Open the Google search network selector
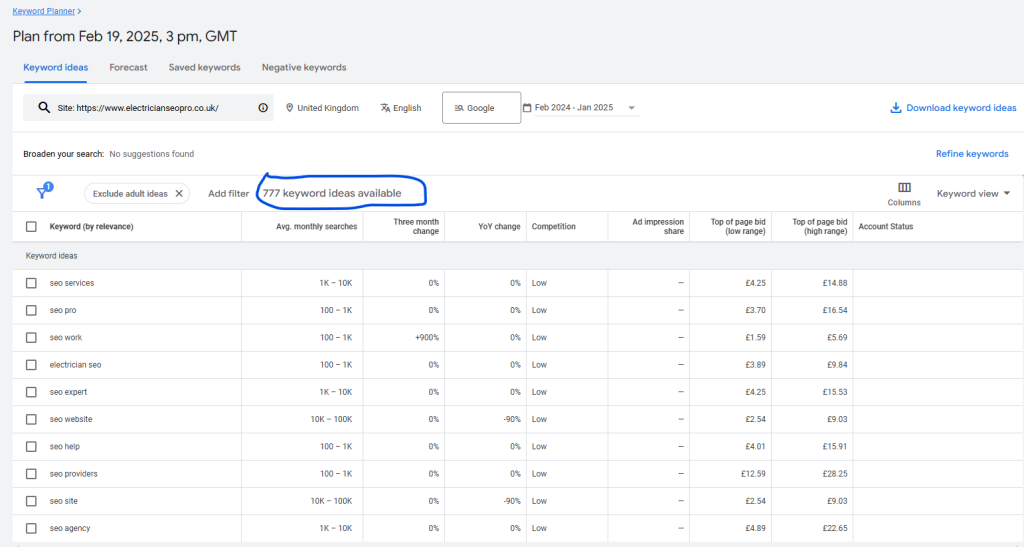Image resolution: width=1024 pixels, height=547 pixels. pyautogui.click(x=481, y=108)
